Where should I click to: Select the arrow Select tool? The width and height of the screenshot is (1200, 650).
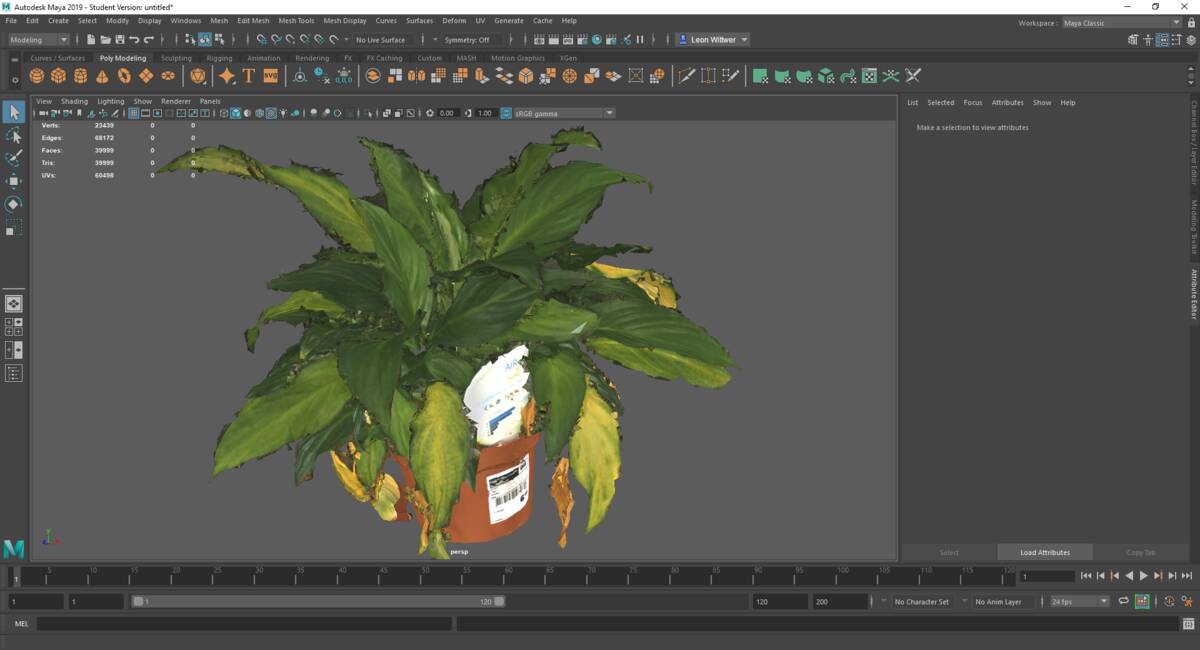click(x=14, y=112)
